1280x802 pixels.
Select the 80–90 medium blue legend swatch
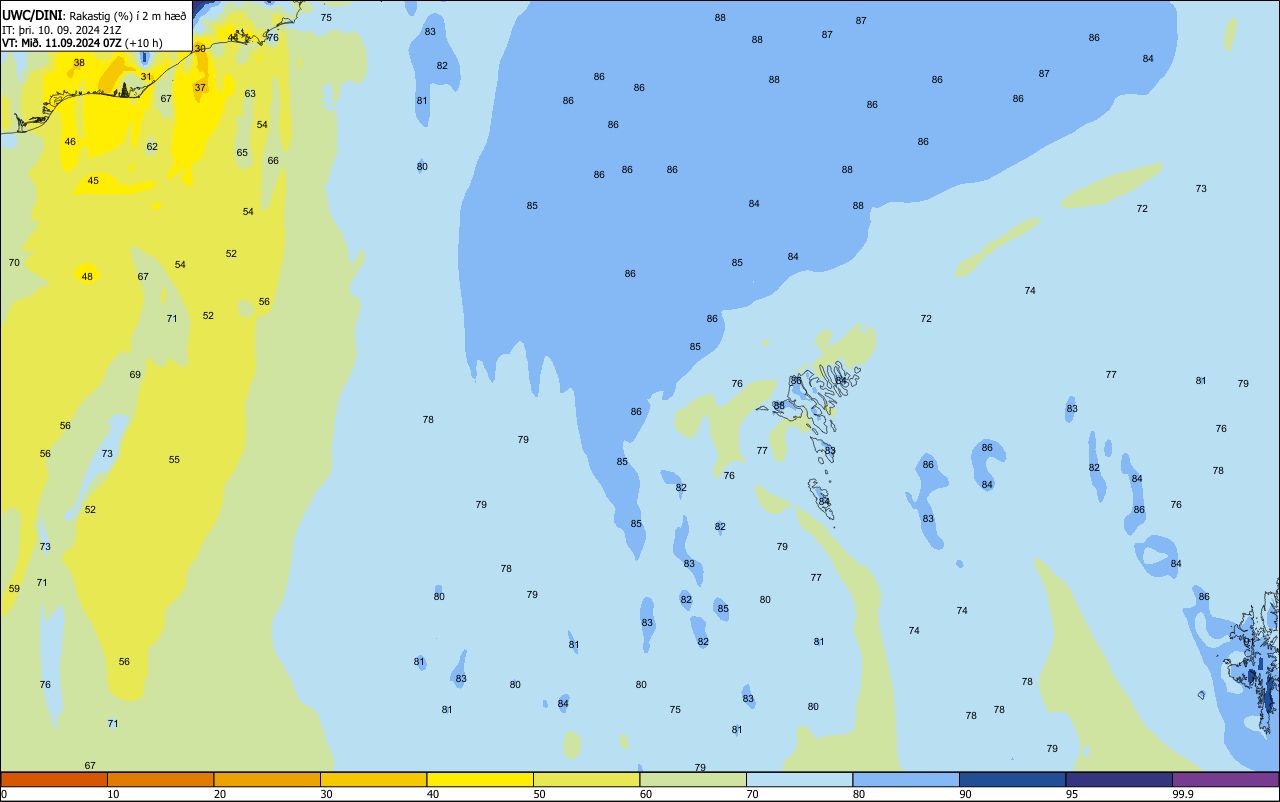click(x=906, y=779)
